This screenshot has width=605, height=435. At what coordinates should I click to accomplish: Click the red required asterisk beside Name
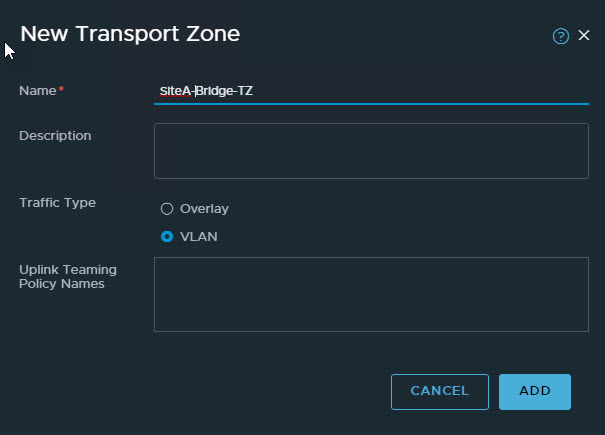coord(61,91)
